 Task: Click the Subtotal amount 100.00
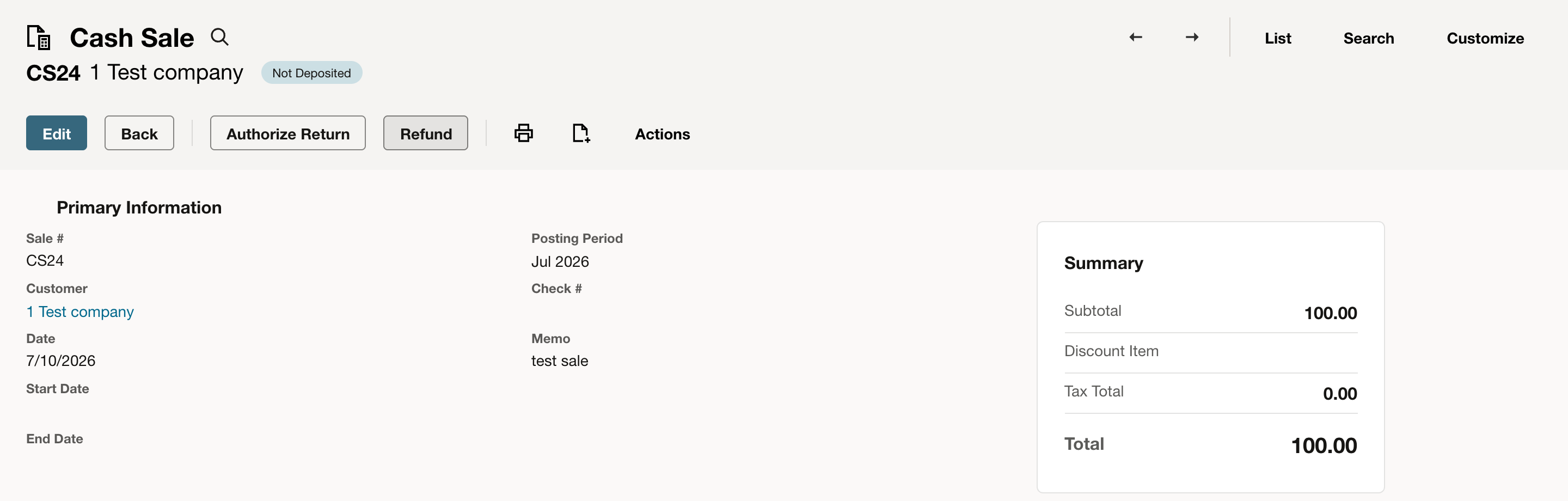1330,314
